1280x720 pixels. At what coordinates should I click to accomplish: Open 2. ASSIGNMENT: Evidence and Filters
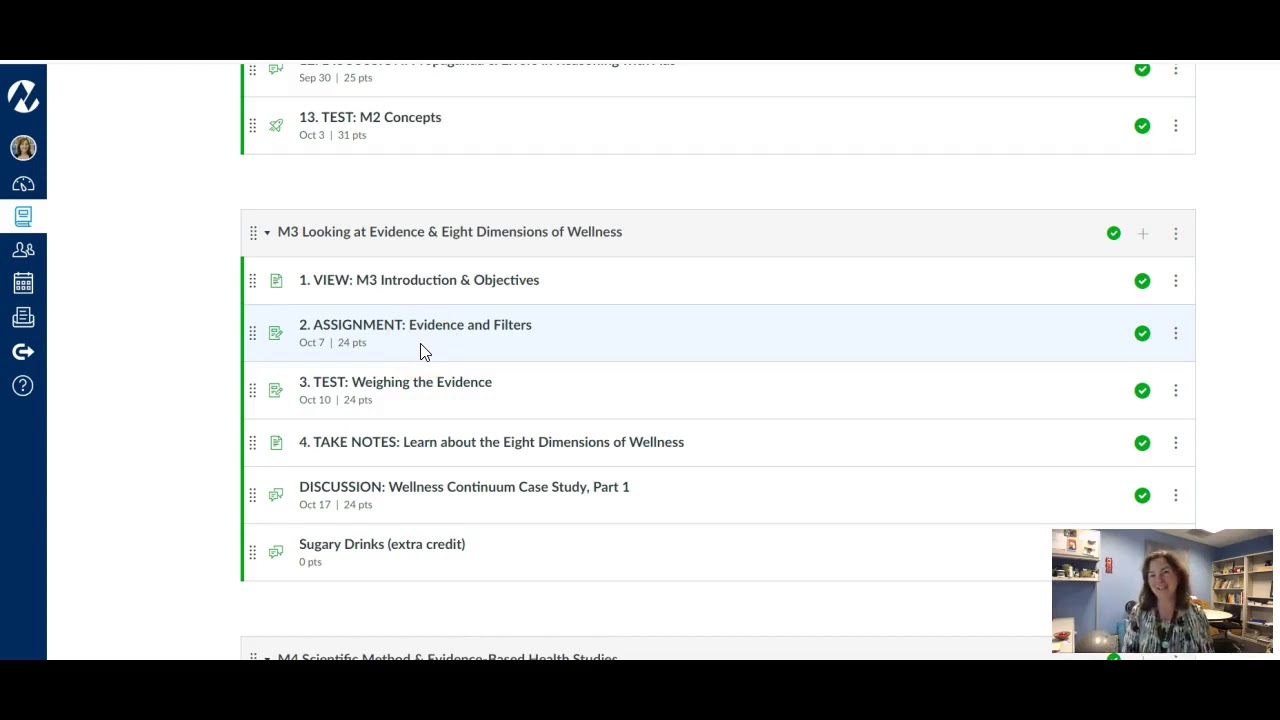click(415, 325)
